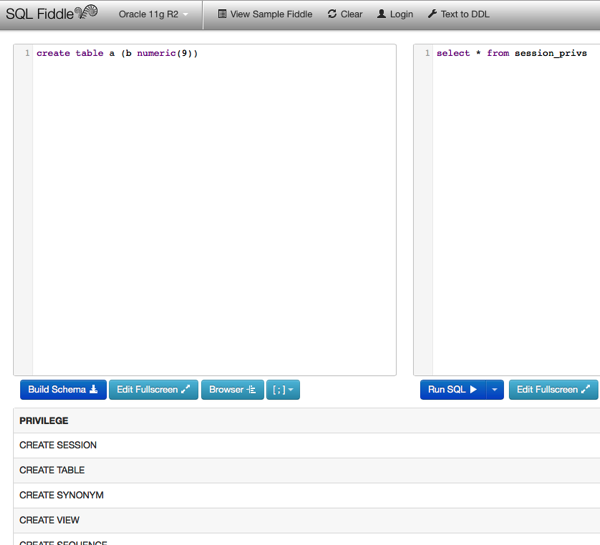Image resolution: width=600 pixels, height=545 pixels.
Task: Open the query terminator [ ; ] dropdown
Action: (x=283, y=390)
